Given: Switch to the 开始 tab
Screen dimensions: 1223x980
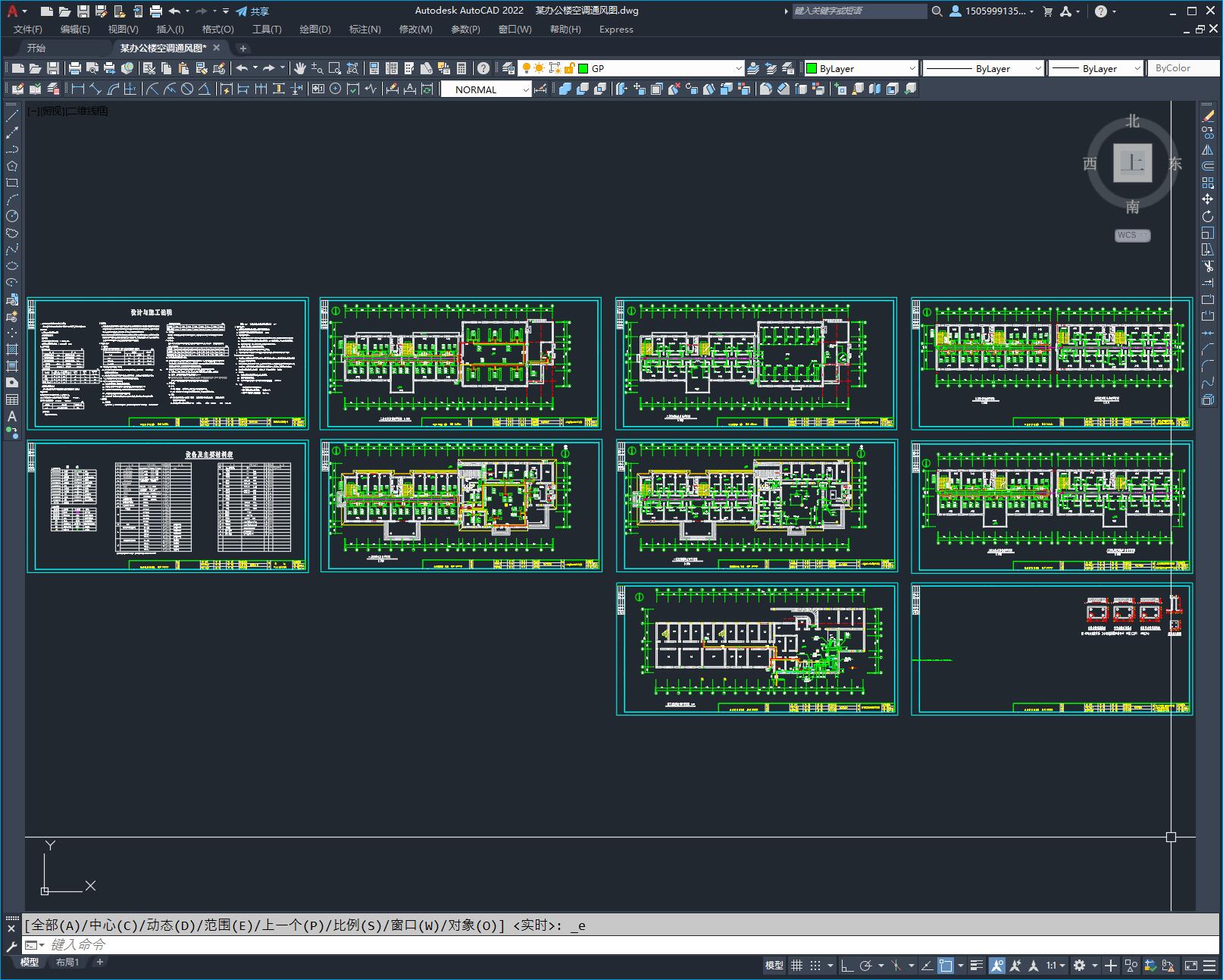Looking at the screenshot, I should click(x=36, y=48).
